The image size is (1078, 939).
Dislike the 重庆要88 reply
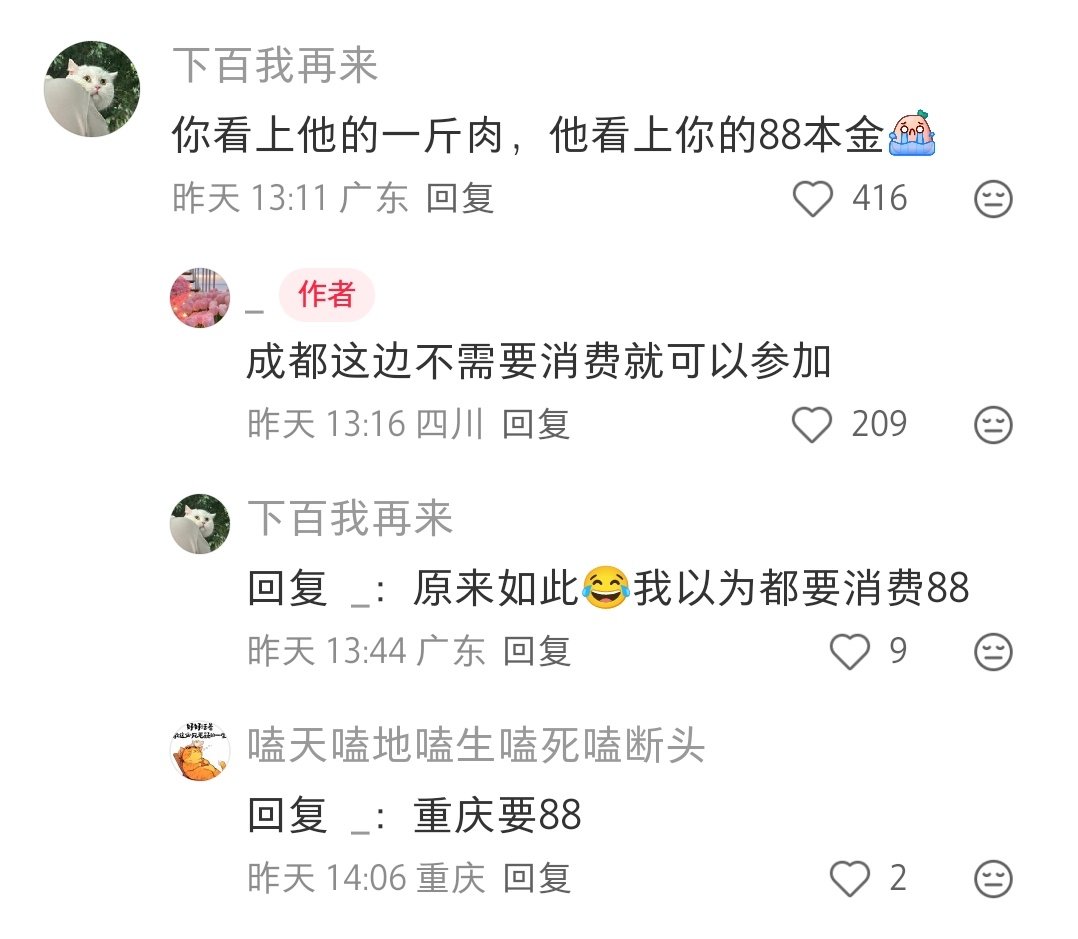(x=993, y=879)
